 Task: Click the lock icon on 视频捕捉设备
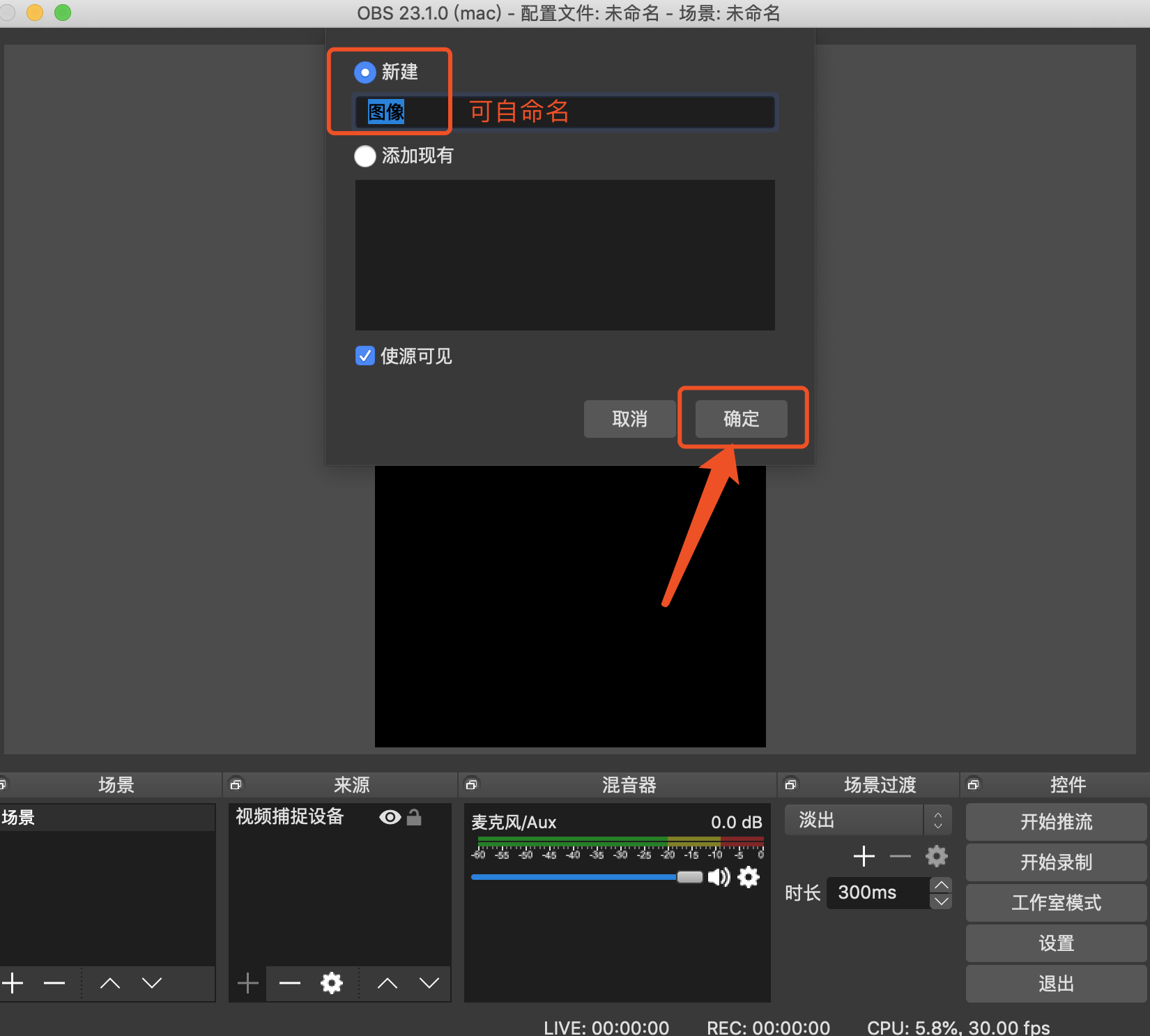[414, 817]
